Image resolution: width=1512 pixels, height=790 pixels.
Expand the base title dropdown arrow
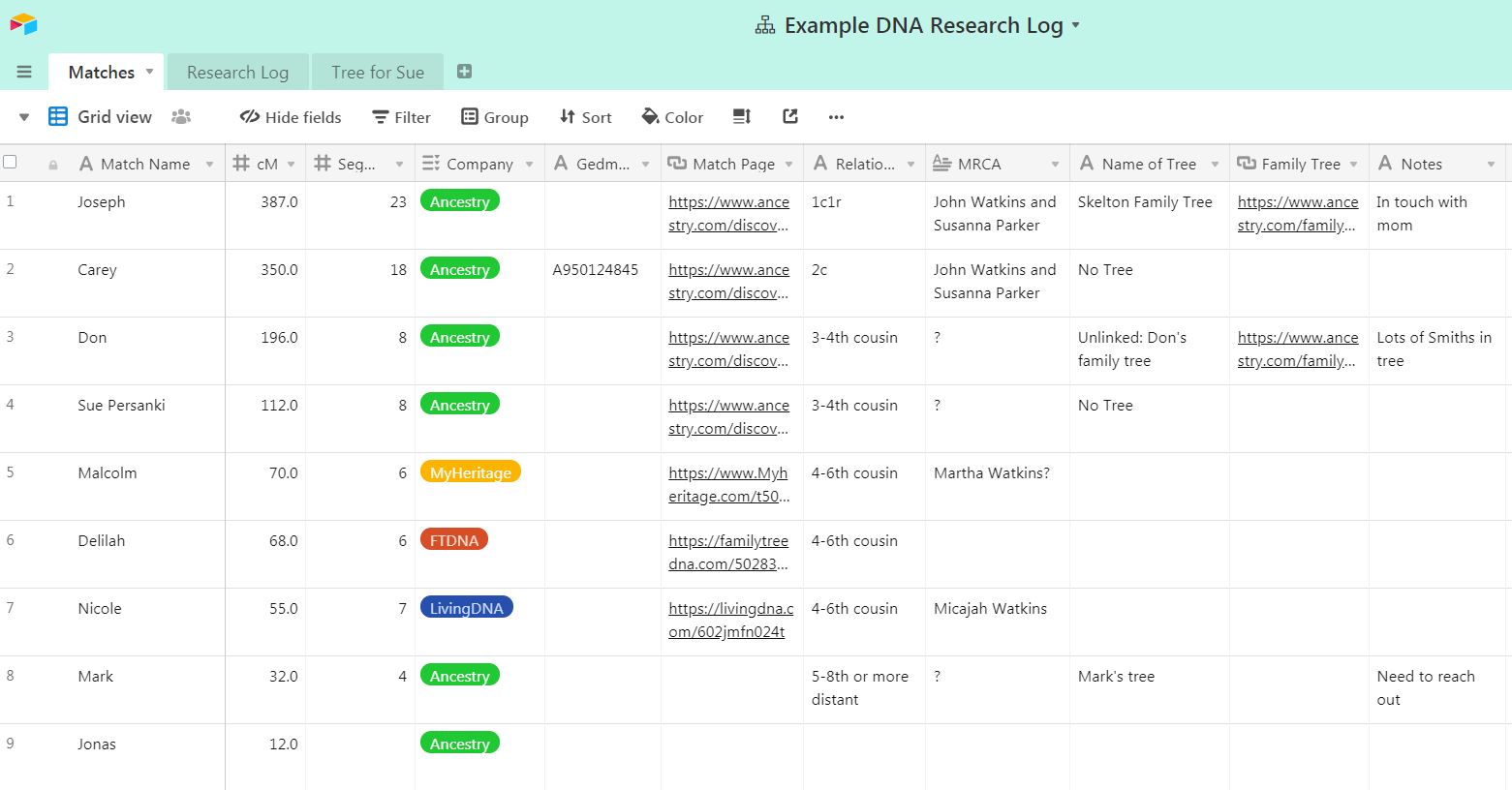pos(1075,26)
